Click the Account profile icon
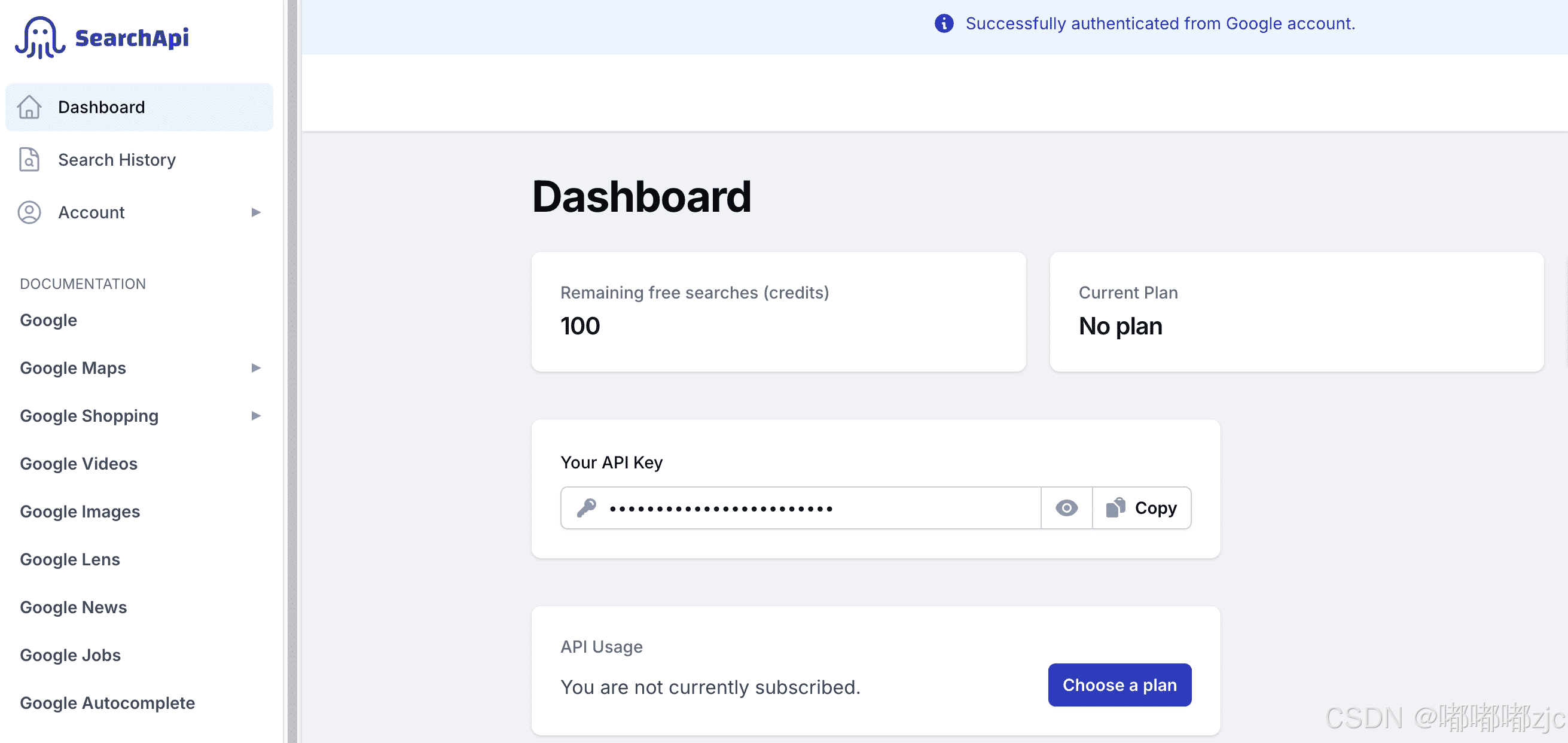Image resolution: width=1568 pixels, height=743 pixels. click(x=29, y=212)
